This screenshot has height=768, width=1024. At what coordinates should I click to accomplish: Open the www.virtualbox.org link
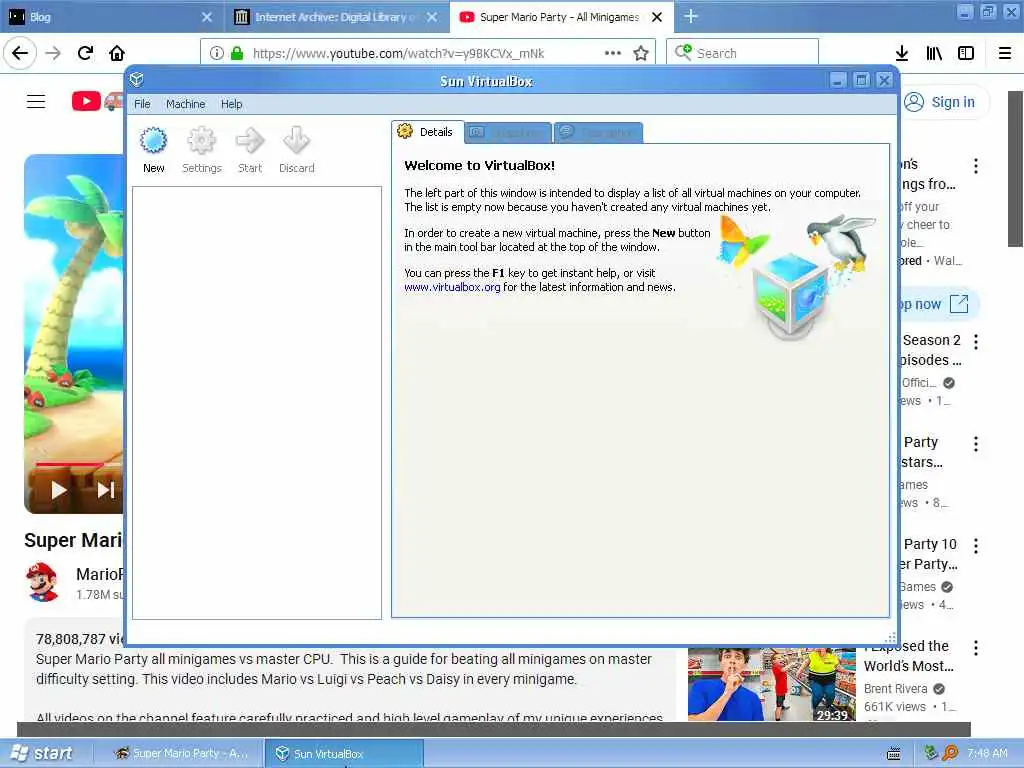pos(452,287)
